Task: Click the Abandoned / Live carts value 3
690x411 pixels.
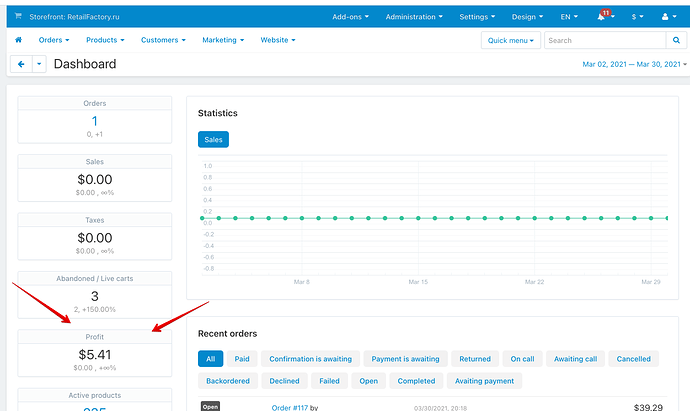Action: tap(95, 296)
